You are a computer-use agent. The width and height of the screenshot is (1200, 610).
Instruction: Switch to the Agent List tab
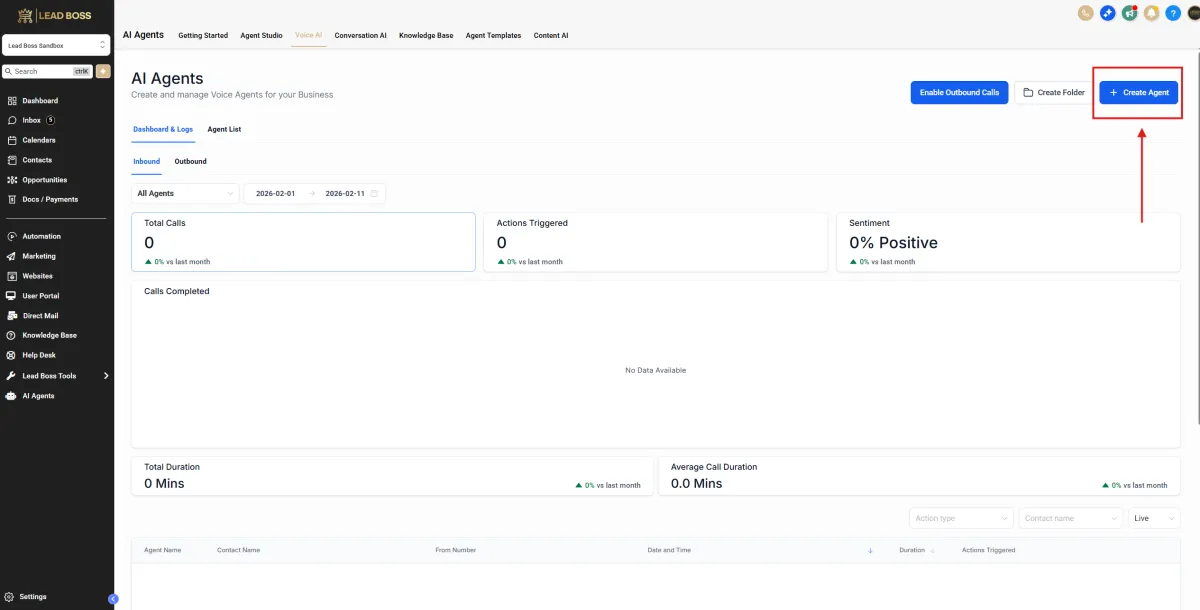pos(224,129)
